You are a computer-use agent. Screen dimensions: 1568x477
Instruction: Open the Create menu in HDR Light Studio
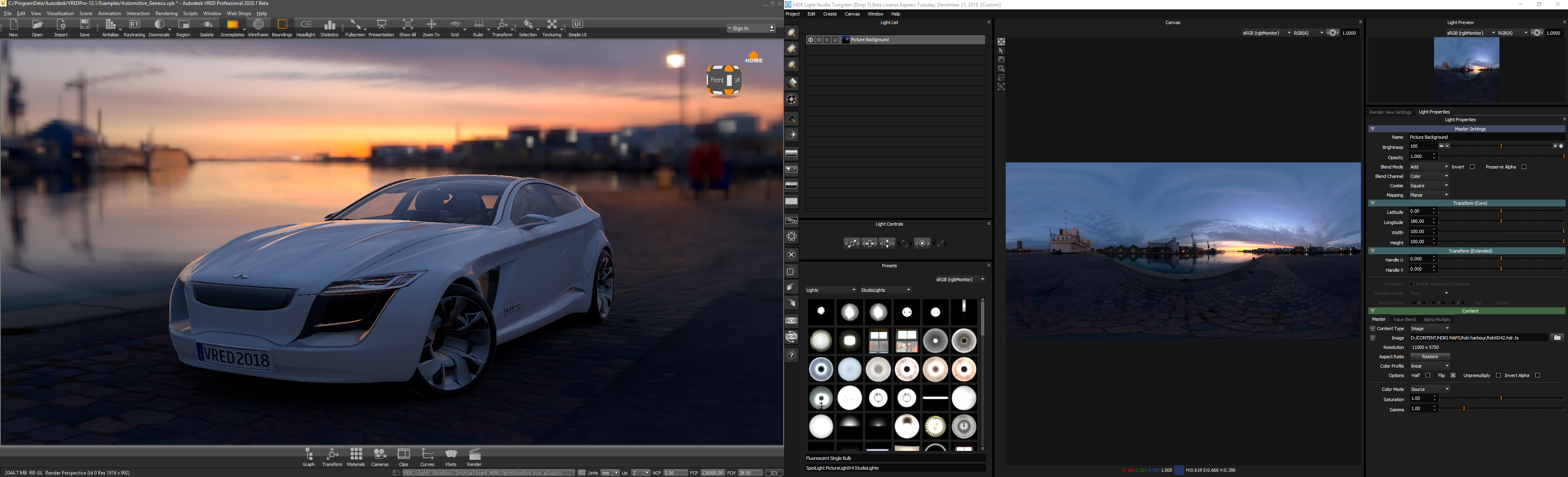click(830, 14)
